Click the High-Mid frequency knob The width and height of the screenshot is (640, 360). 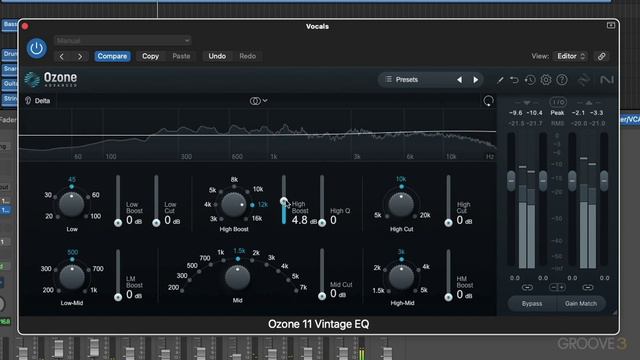(401, 278)
